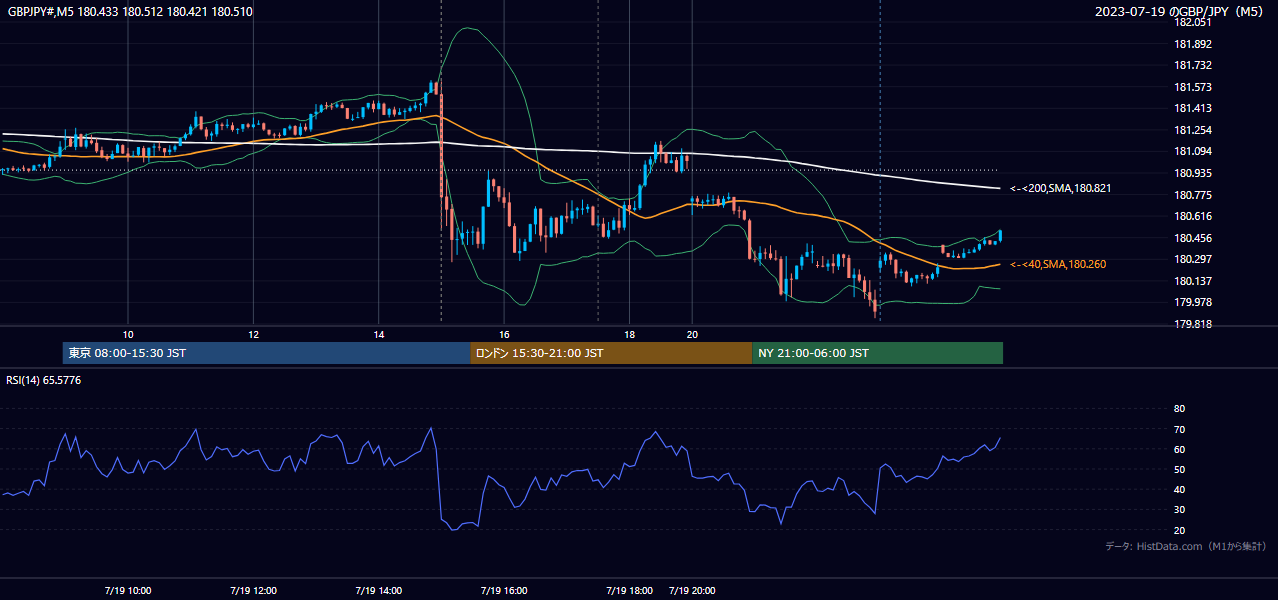Click the 7/19 18:00 date axis label

click(629, 590)
